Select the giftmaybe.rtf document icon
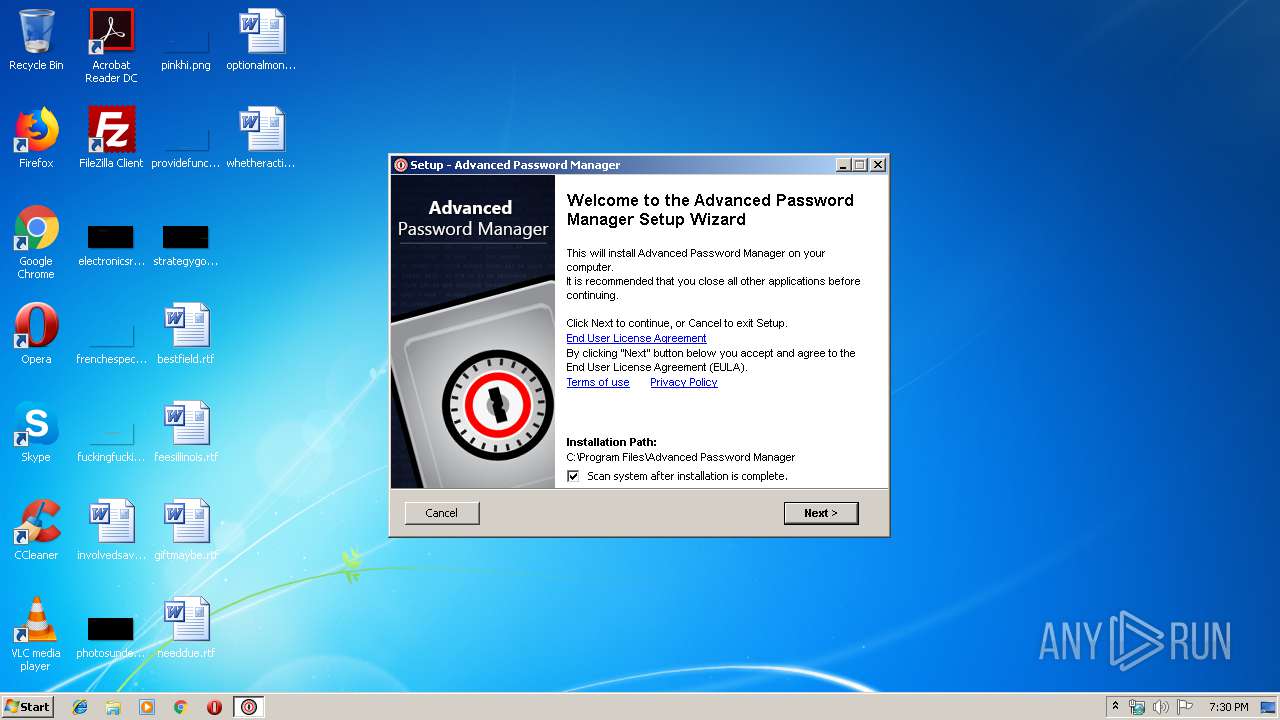The height and width of the screenshot is (720, 1280). pyautogui.click(x=186, y=530)
